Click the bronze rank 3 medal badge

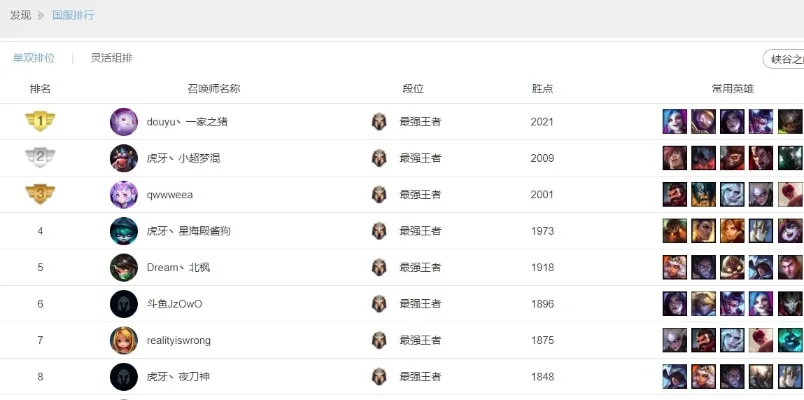pyautogui.click(x=40, y=194)
